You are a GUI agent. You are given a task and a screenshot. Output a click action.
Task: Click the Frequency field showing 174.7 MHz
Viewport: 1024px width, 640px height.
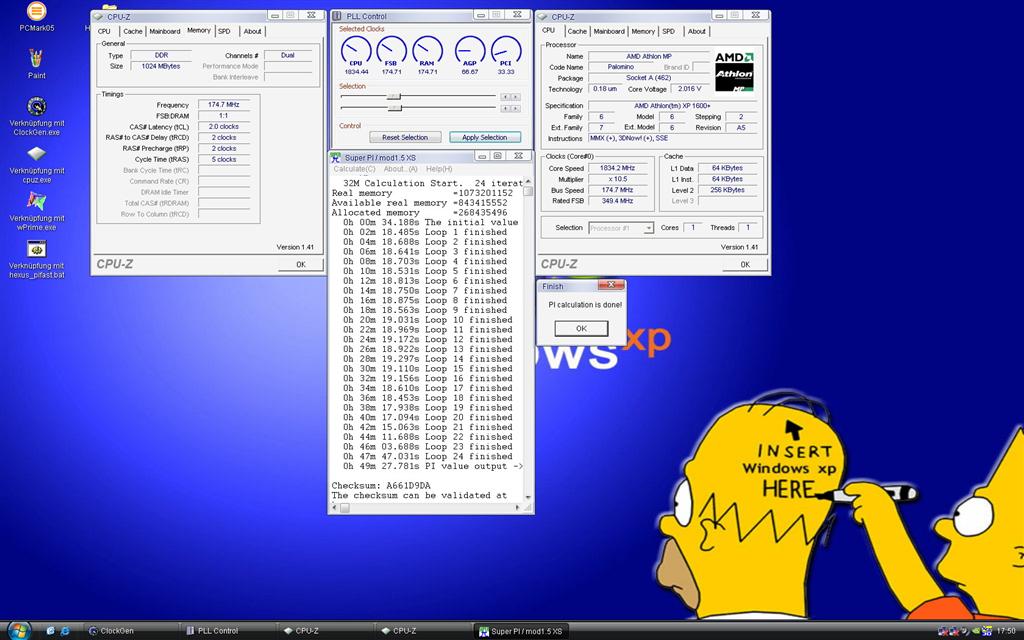[224, 104]
